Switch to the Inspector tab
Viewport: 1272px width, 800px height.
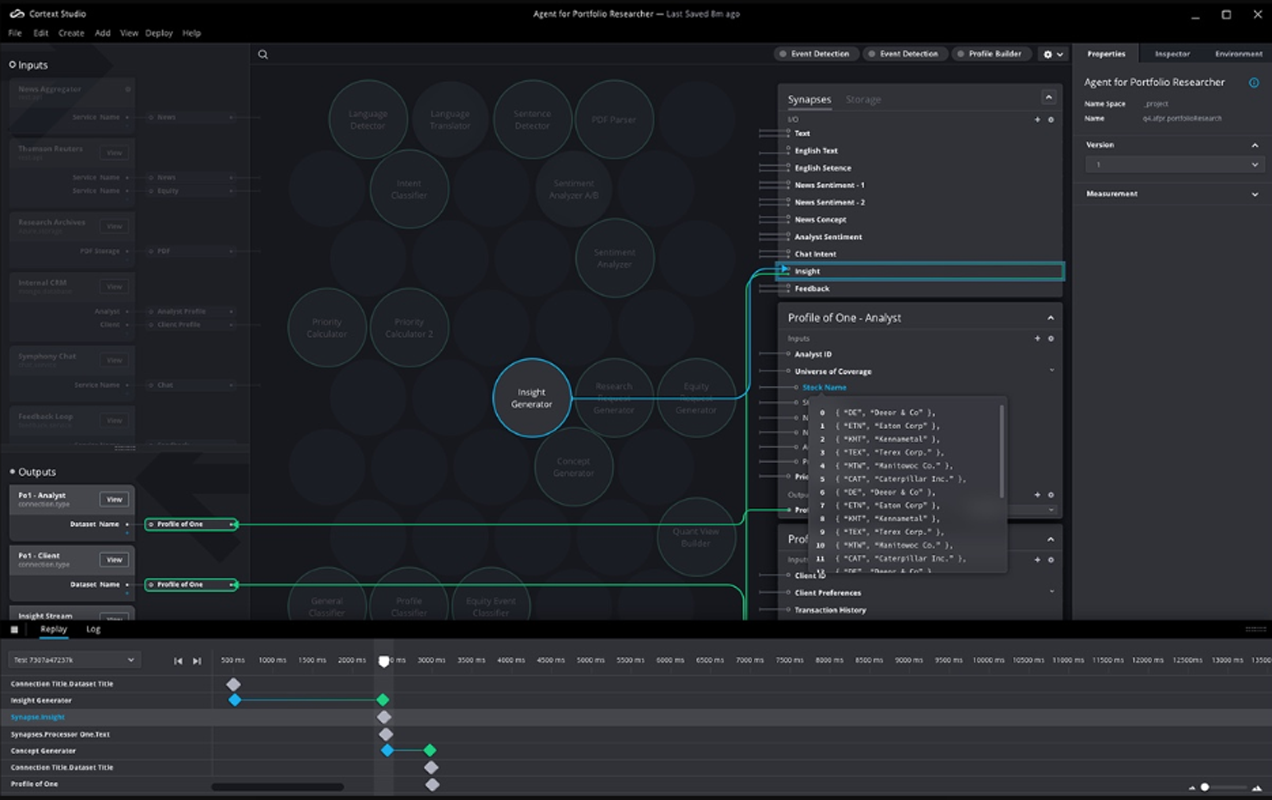[1172, 54]
